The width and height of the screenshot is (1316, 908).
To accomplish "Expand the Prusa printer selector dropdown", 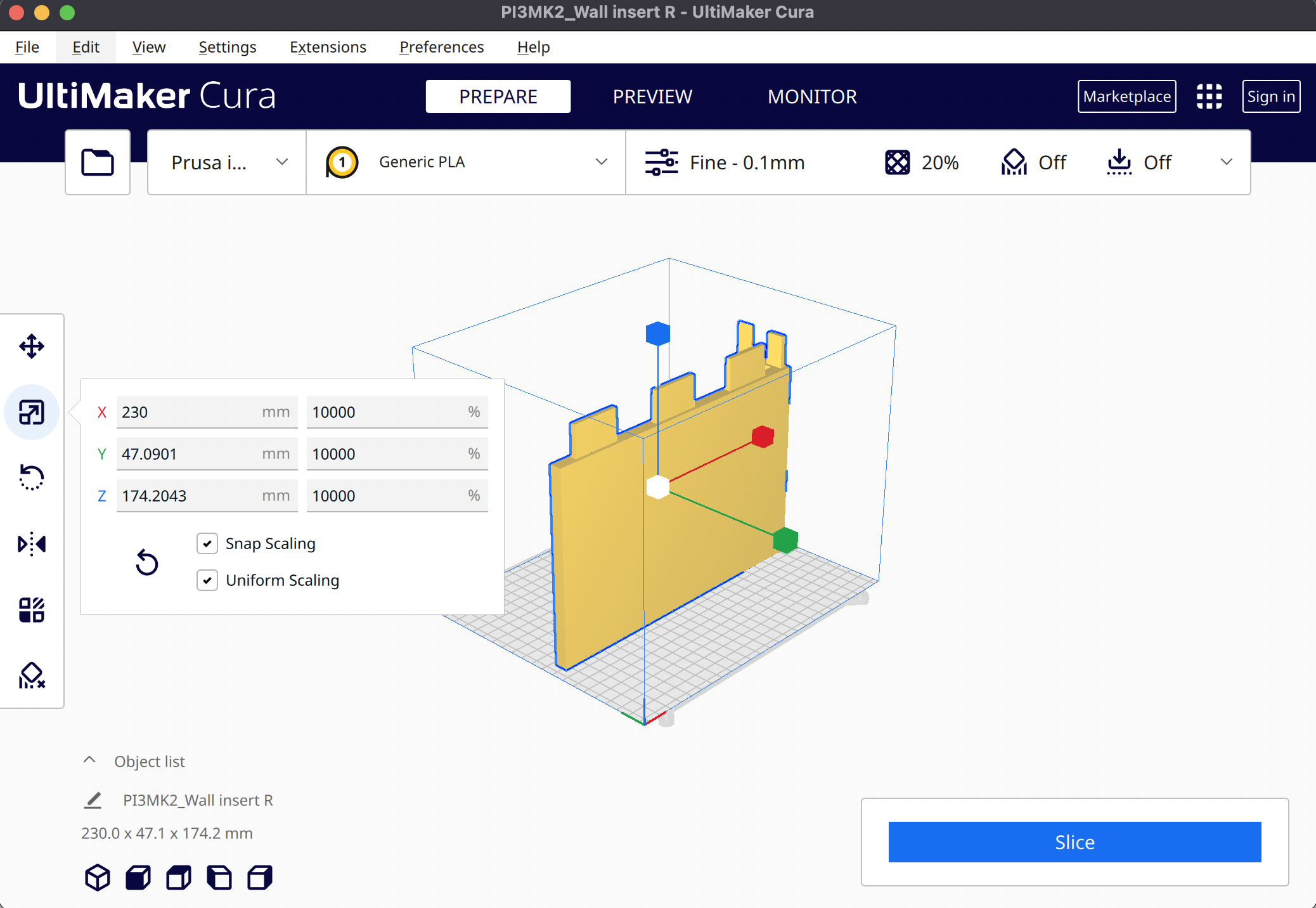I will 227,162.
